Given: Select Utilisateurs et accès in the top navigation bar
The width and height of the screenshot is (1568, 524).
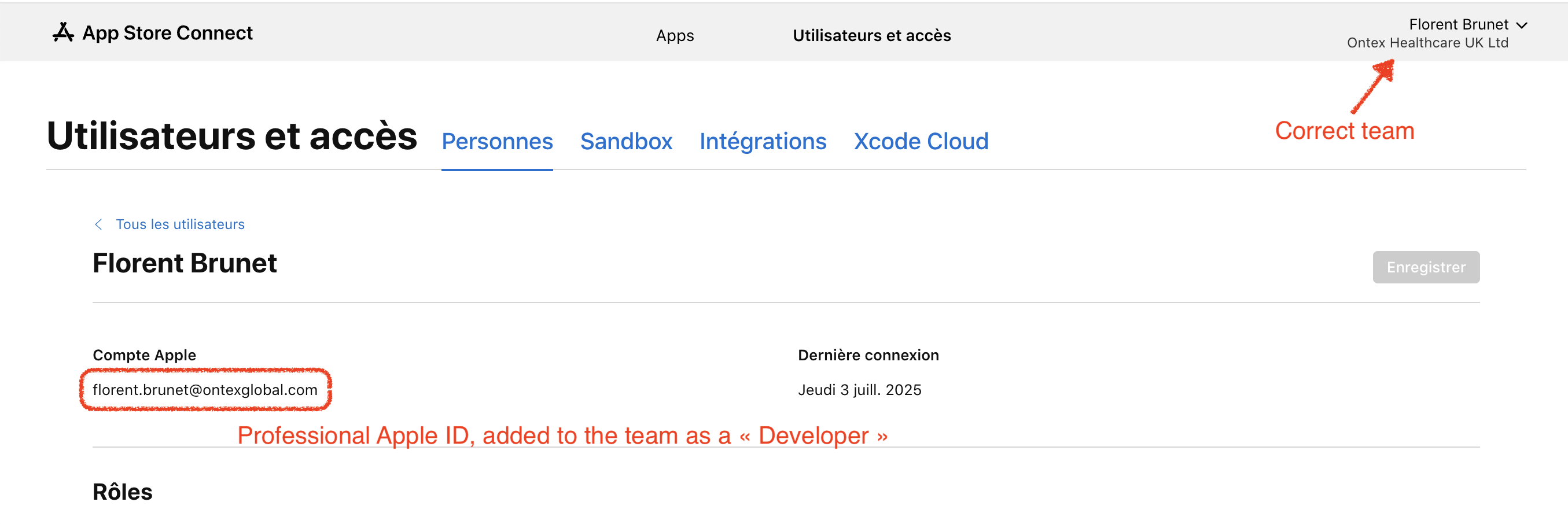Looking at the screenshot, I should [x=871, y=35].
